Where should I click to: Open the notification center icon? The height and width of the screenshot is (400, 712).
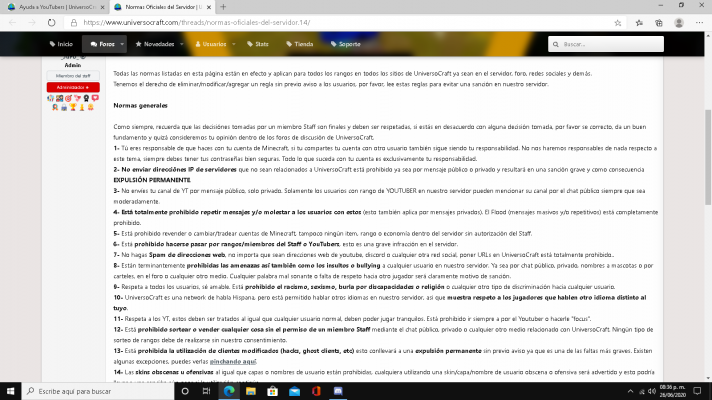(x=697, y=391)
